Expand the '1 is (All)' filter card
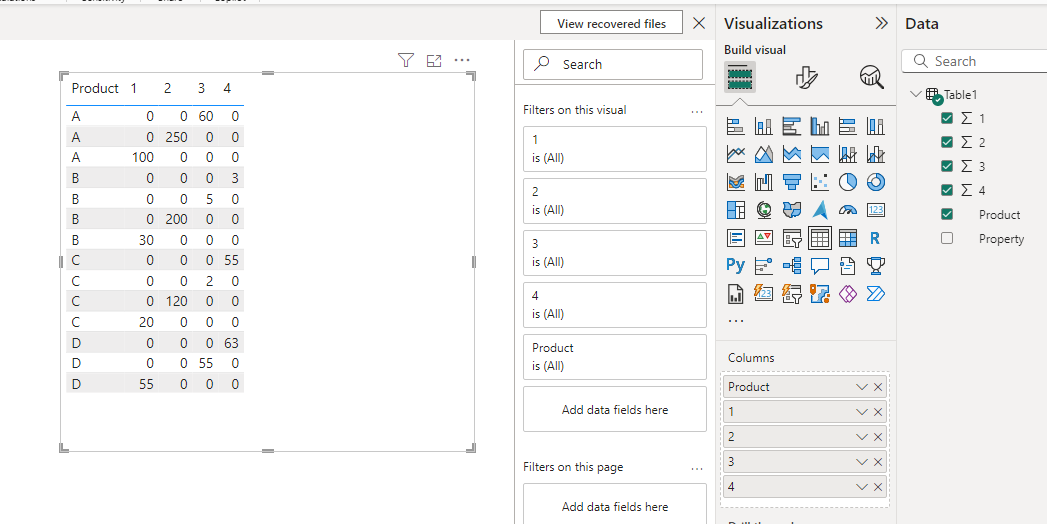The height and width of the screenshot is (524, 1047). [x=614, y=149]
